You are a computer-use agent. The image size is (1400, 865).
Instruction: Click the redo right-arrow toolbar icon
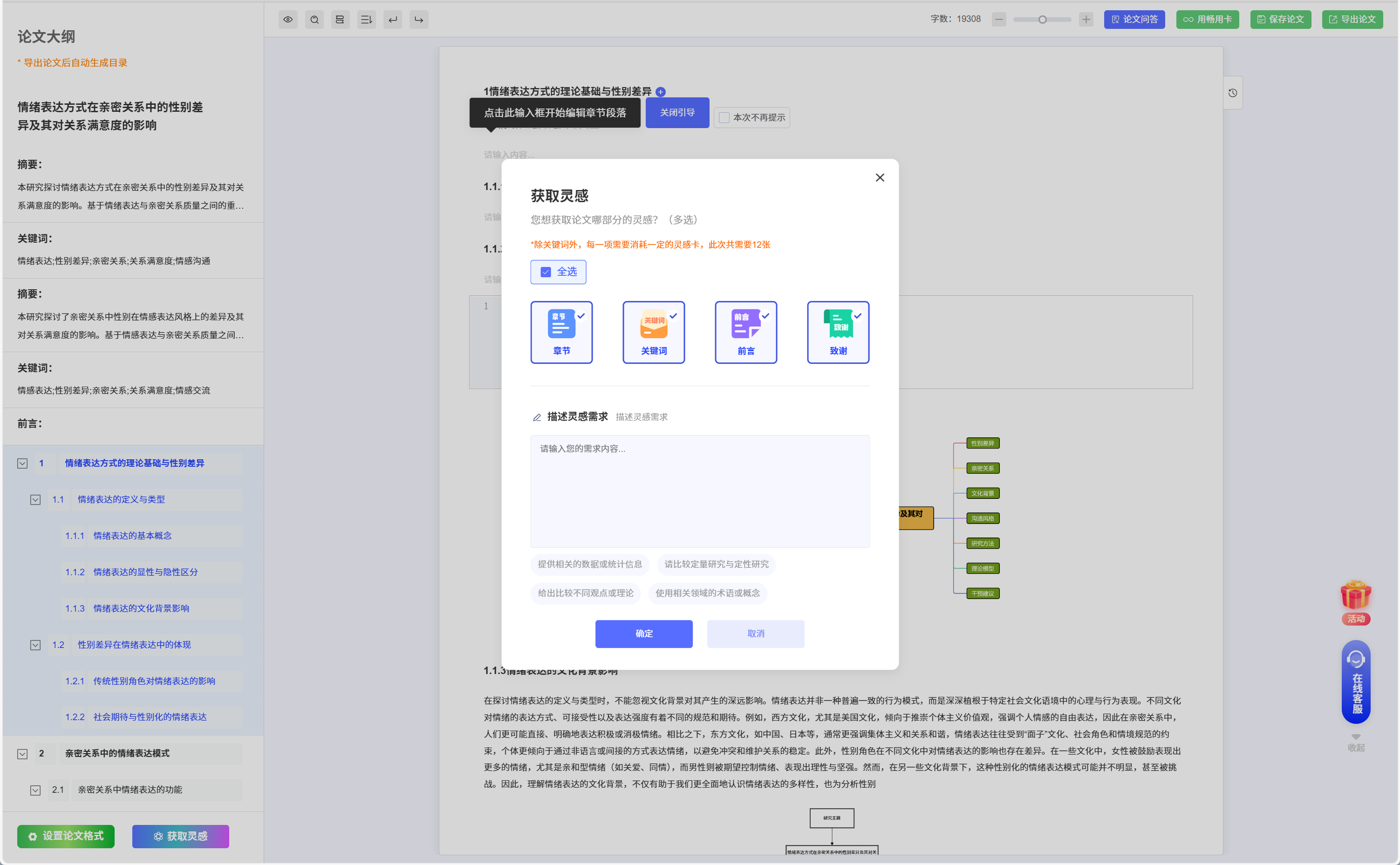click(419, 20)
